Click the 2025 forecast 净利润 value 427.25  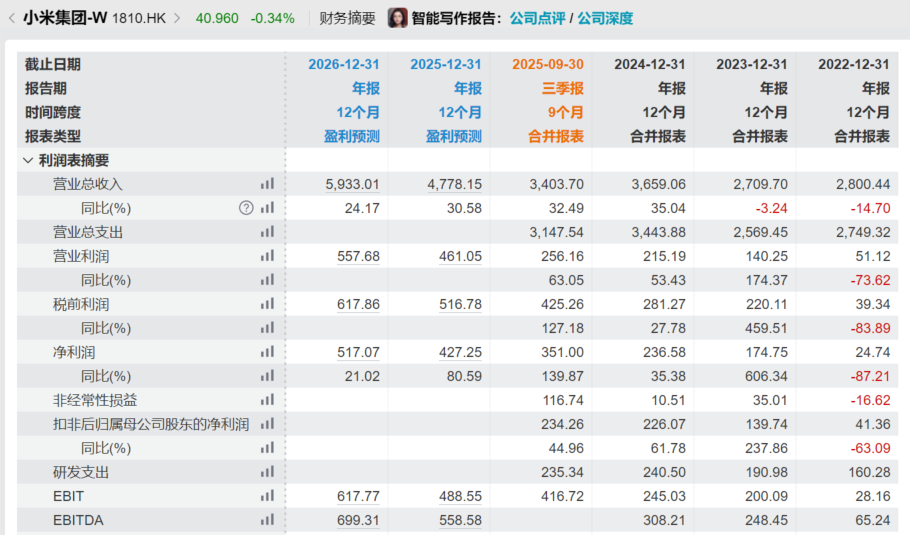(x=460, y=352)
